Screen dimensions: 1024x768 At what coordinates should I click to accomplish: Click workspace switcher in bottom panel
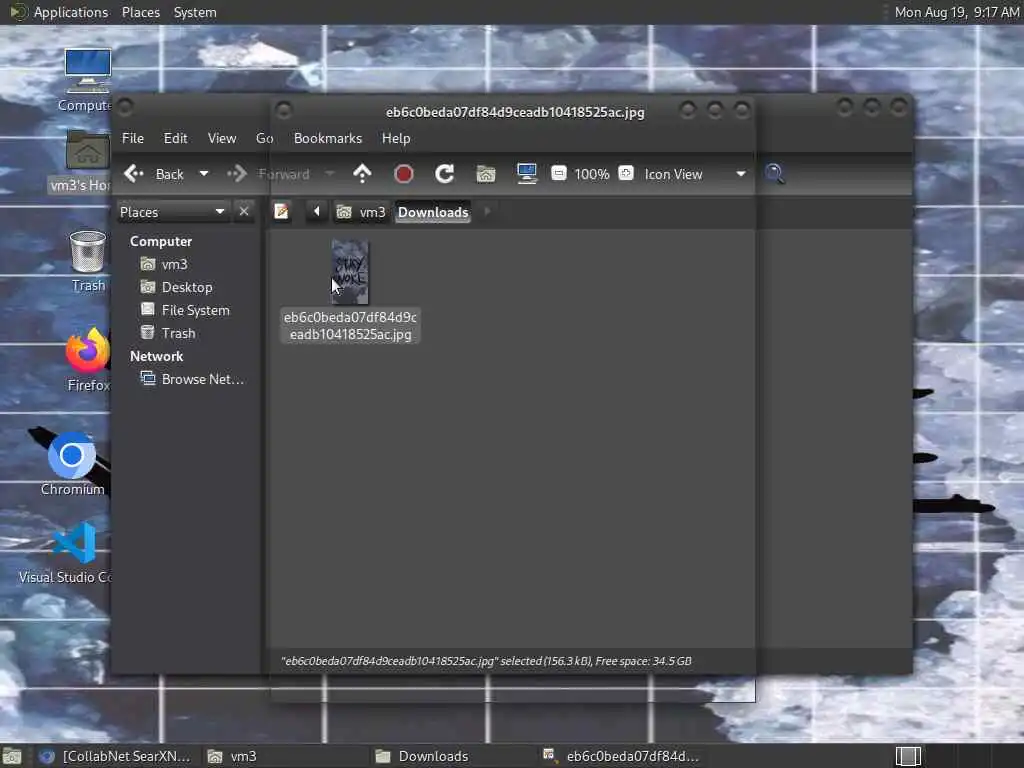[x=908, y=756]
